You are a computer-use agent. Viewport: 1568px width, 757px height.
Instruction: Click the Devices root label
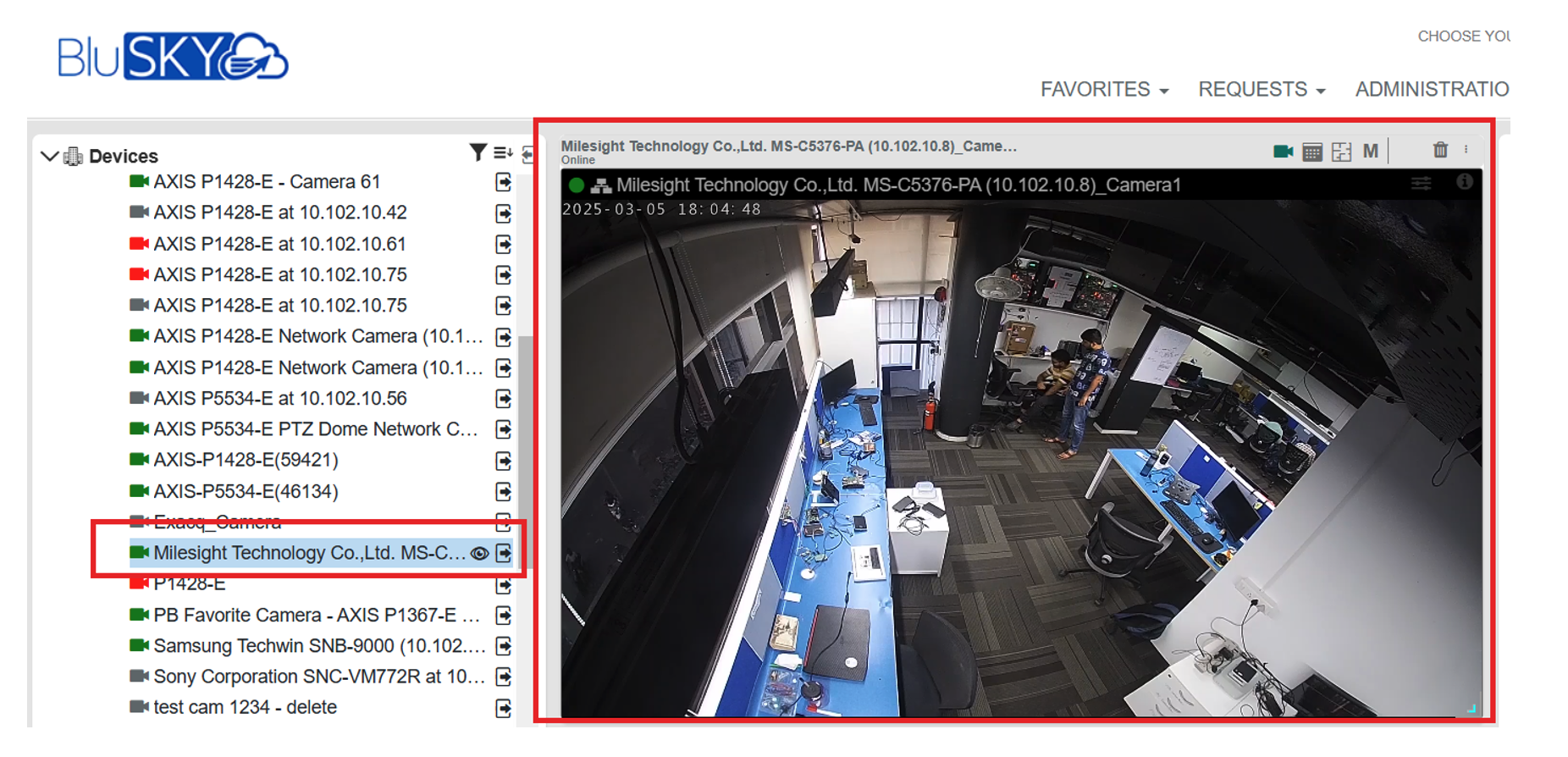pos(124,157)
